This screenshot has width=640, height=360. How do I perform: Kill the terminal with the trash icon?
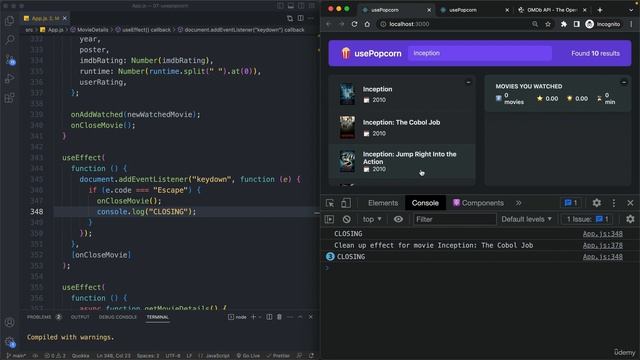[x=280, y=317]
